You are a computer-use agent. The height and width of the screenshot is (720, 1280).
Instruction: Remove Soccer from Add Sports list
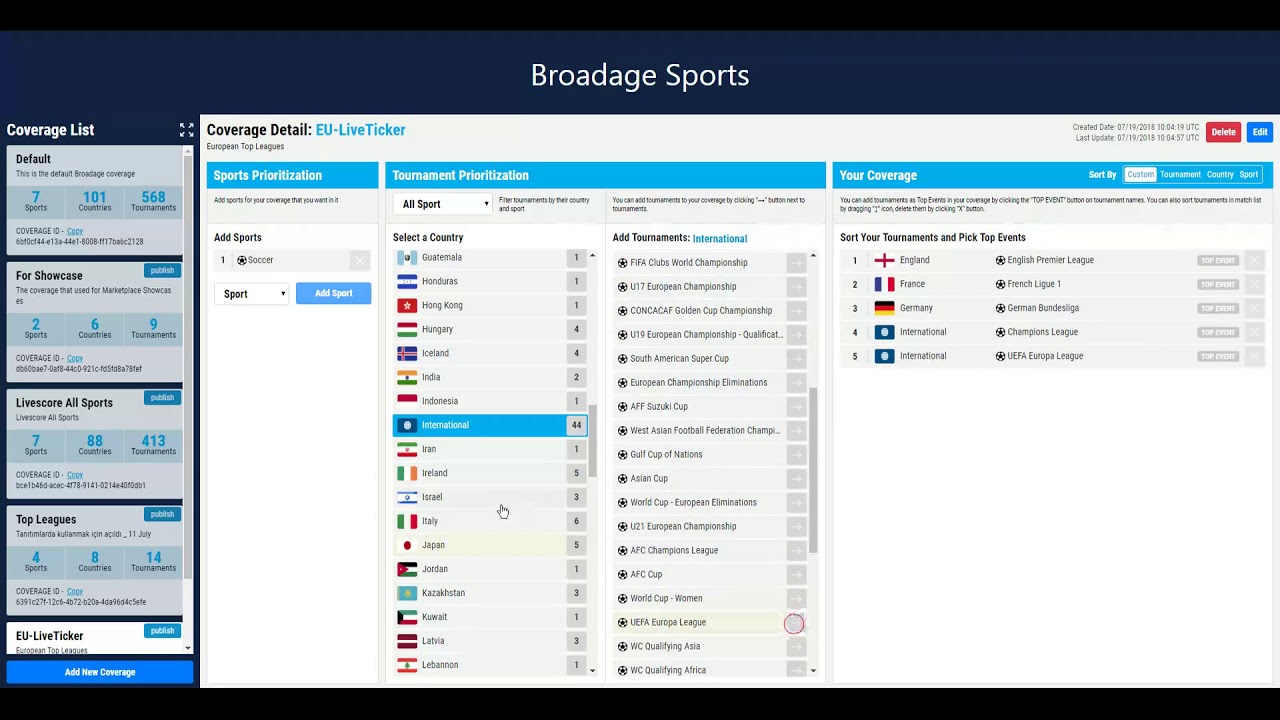(360, 260)
